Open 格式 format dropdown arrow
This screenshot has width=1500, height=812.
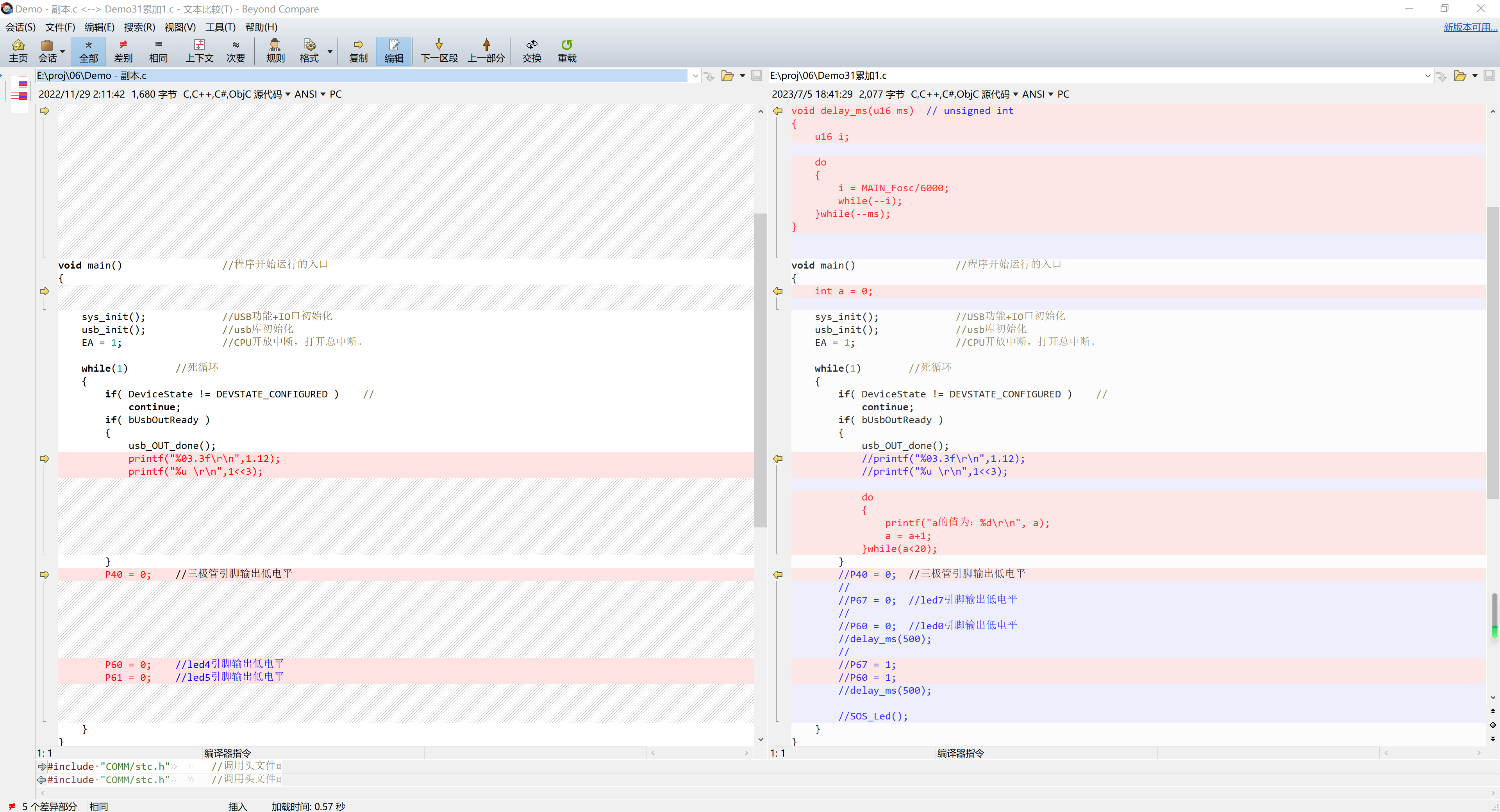pyautogui.click(x=330, y=51)
